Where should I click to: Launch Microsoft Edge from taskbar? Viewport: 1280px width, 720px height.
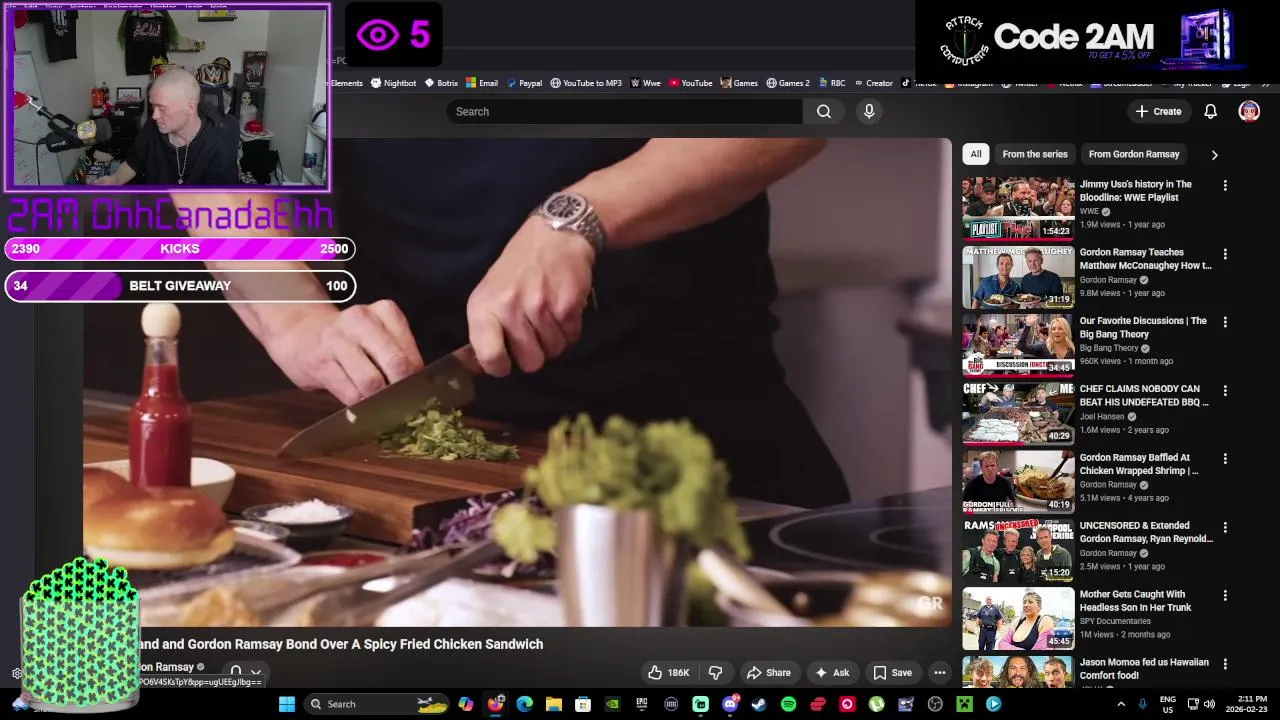(524, 704)
